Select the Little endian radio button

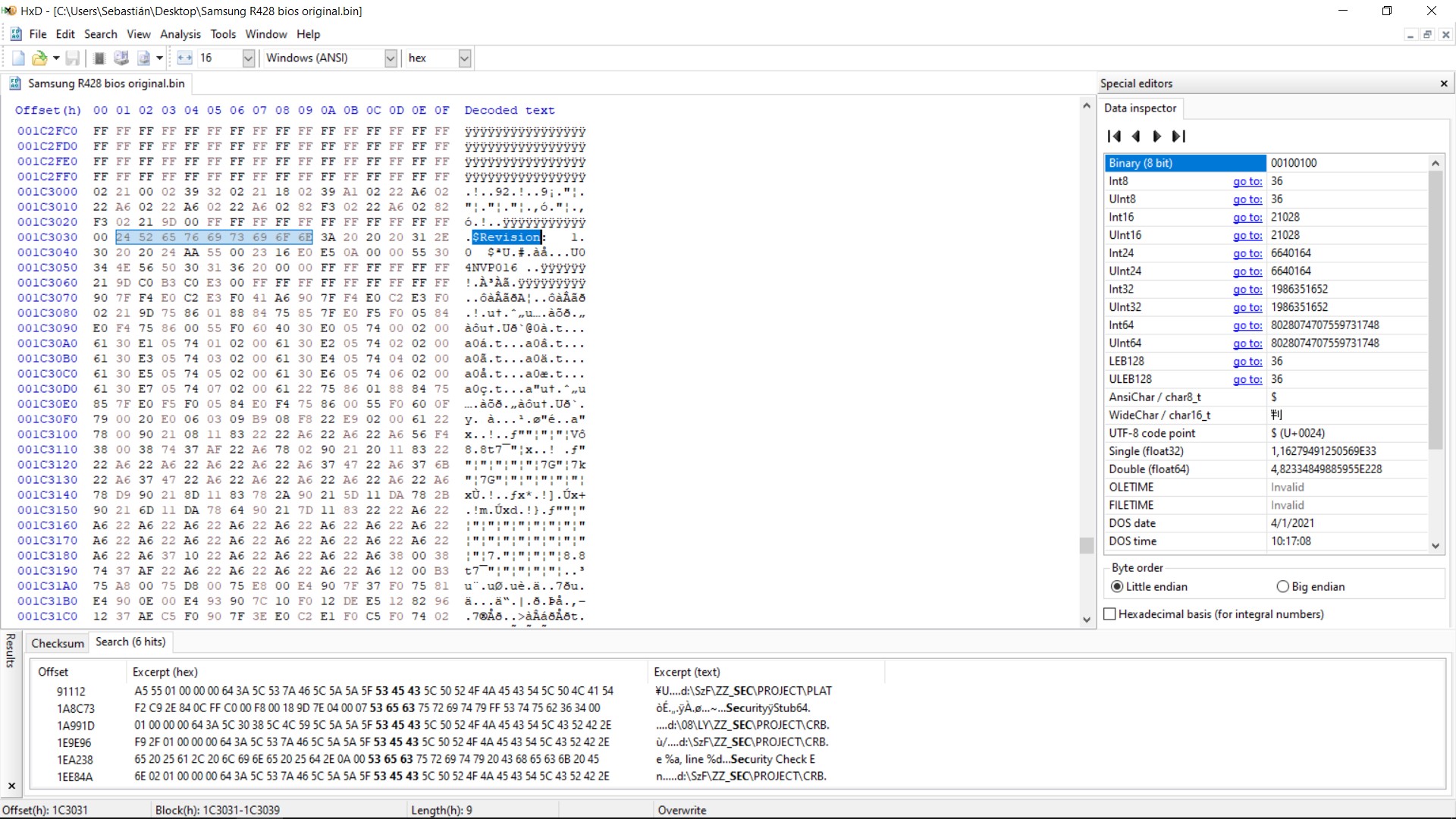(1117, 587)
